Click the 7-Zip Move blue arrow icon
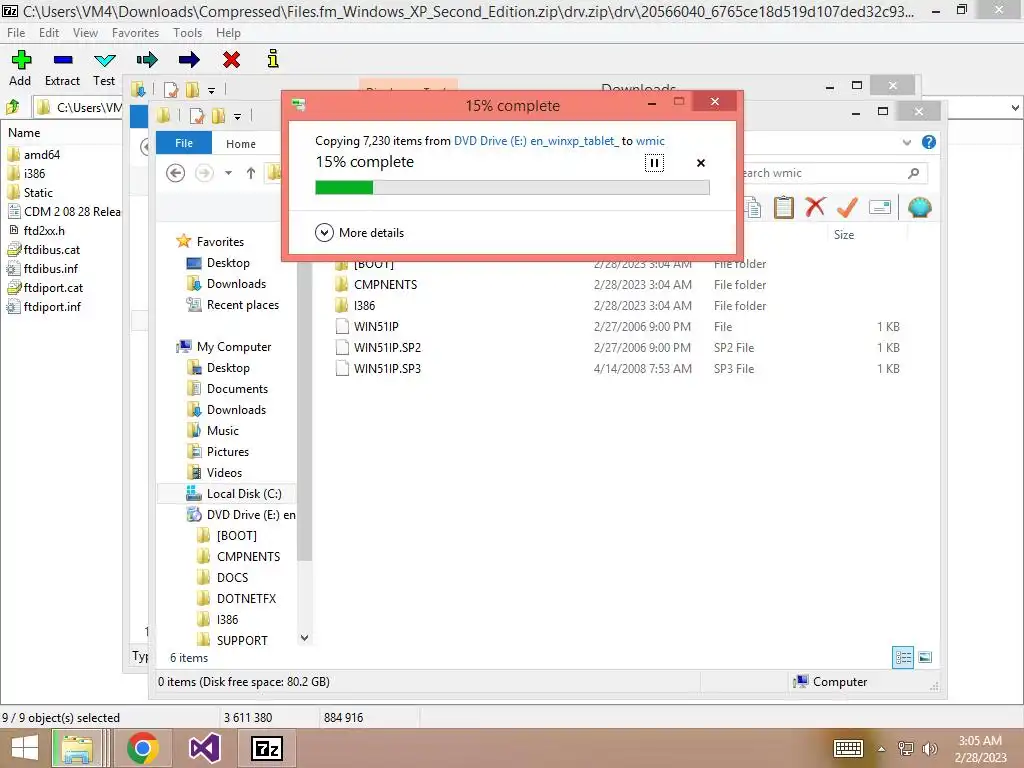Image resolution: width=1024 pixels, height=768 pixels. [x=189, y=60]
